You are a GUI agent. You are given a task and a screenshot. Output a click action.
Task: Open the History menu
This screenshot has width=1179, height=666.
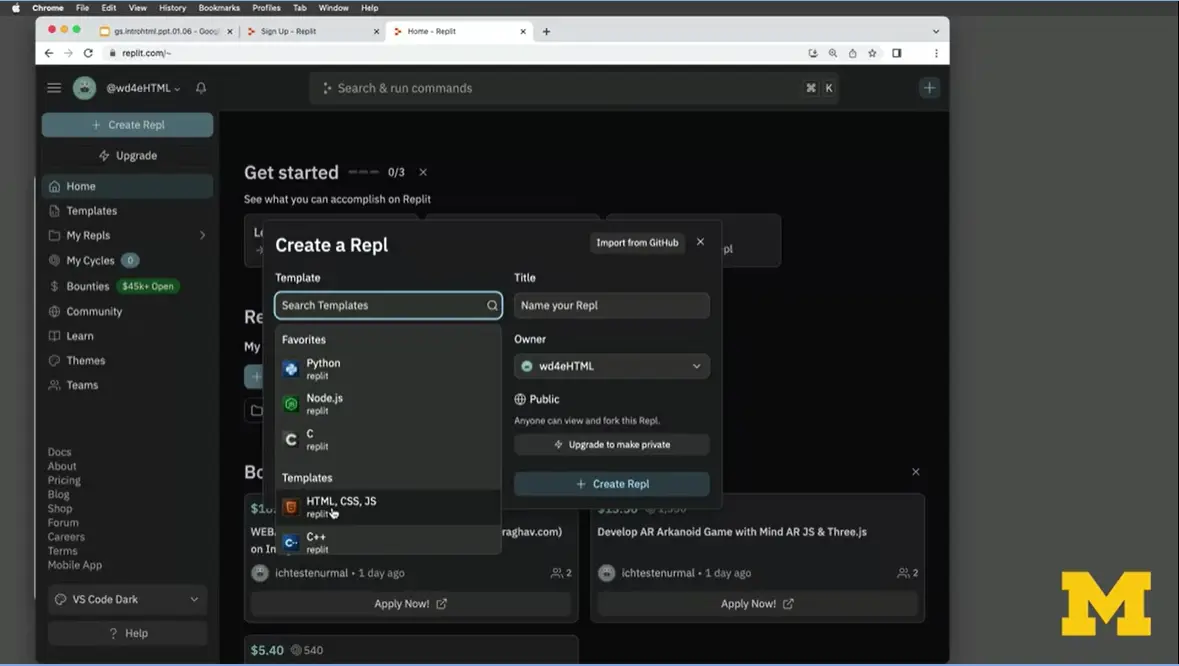tap(172, 8)
